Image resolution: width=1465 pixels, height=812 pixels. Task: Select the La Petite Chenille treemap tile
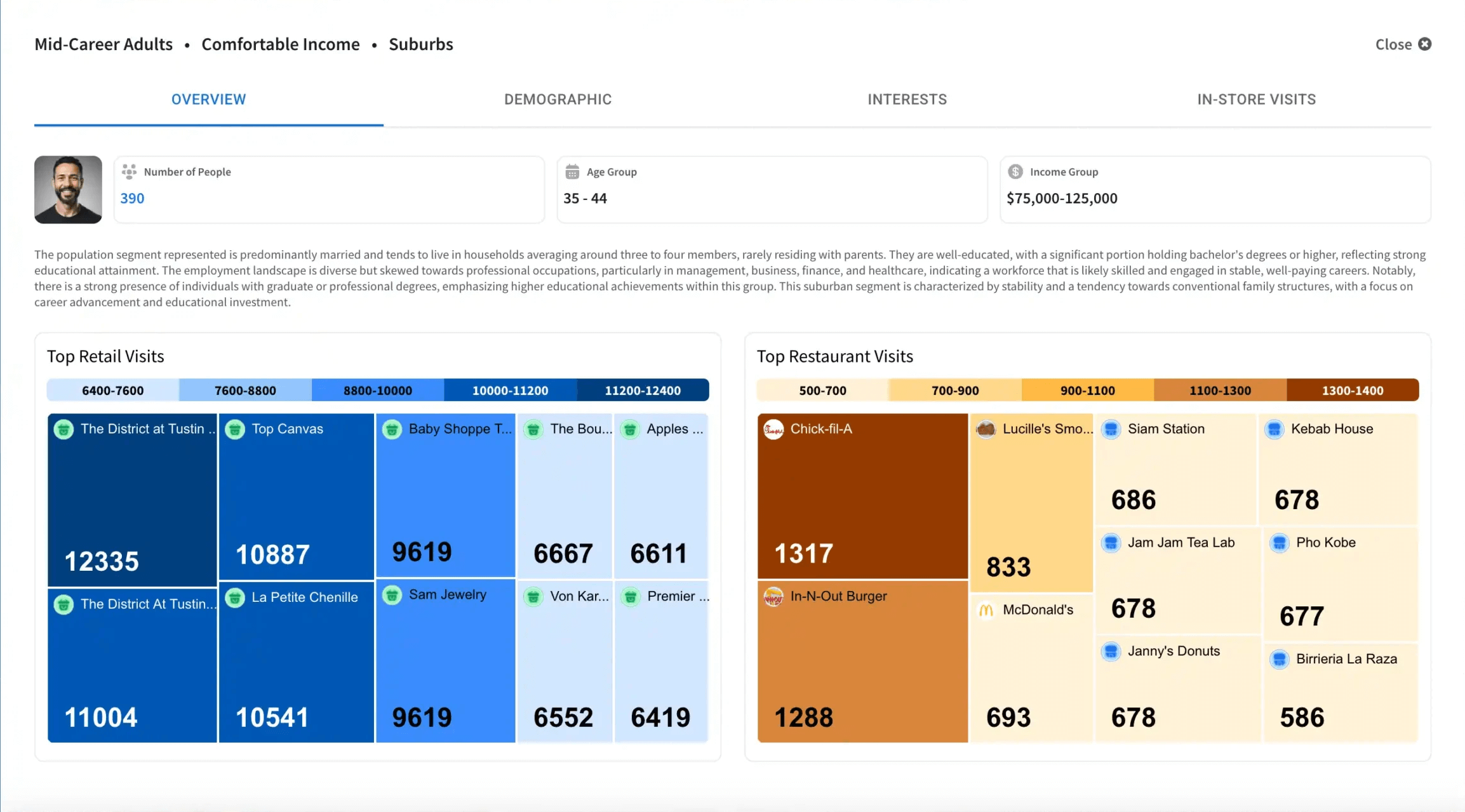point(296,660)
